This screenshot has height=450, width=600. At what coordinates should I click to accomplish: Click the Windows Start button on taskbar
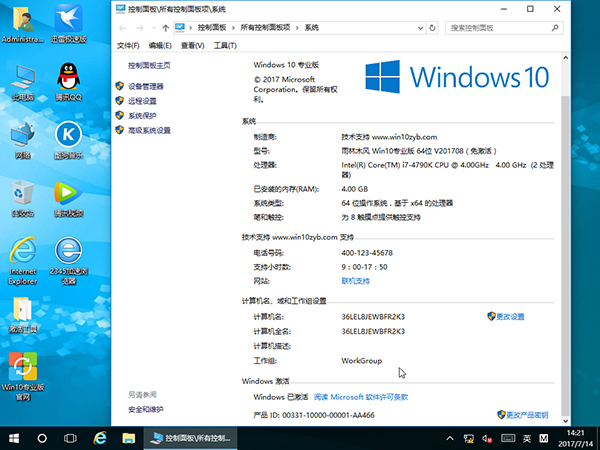coord(14,438)
